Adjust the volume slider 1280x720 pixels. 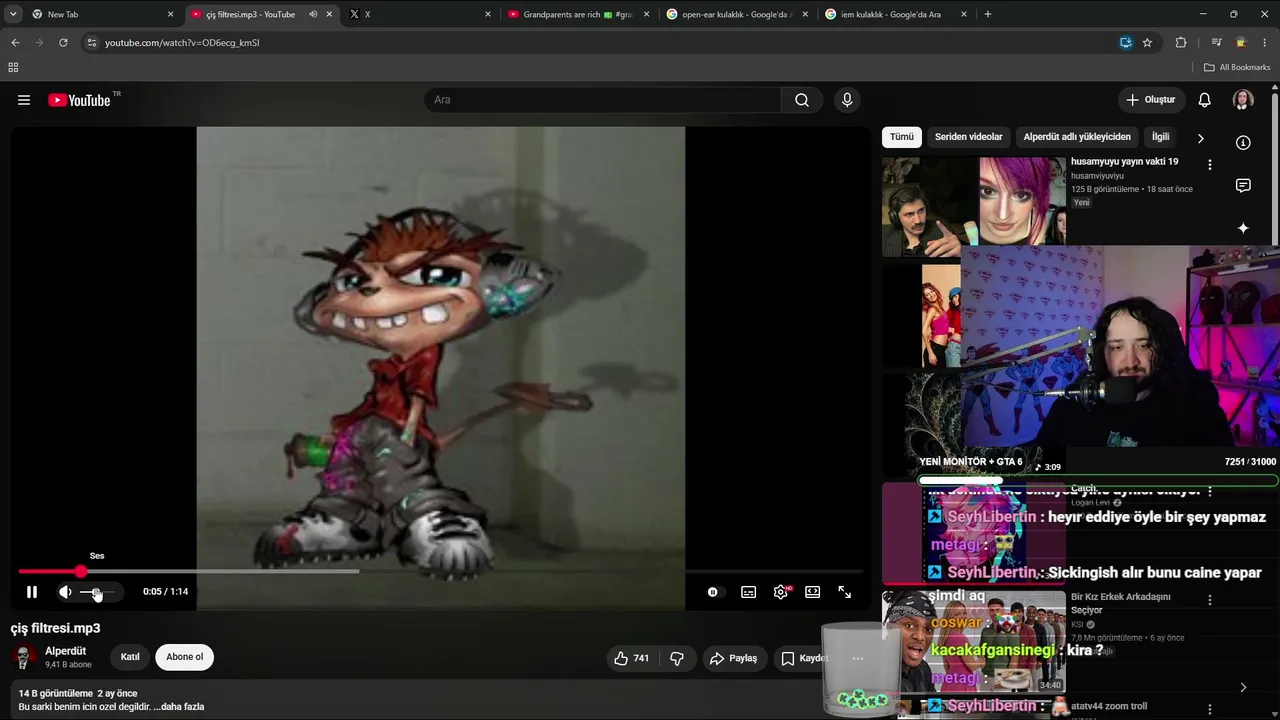click(96, 592)
